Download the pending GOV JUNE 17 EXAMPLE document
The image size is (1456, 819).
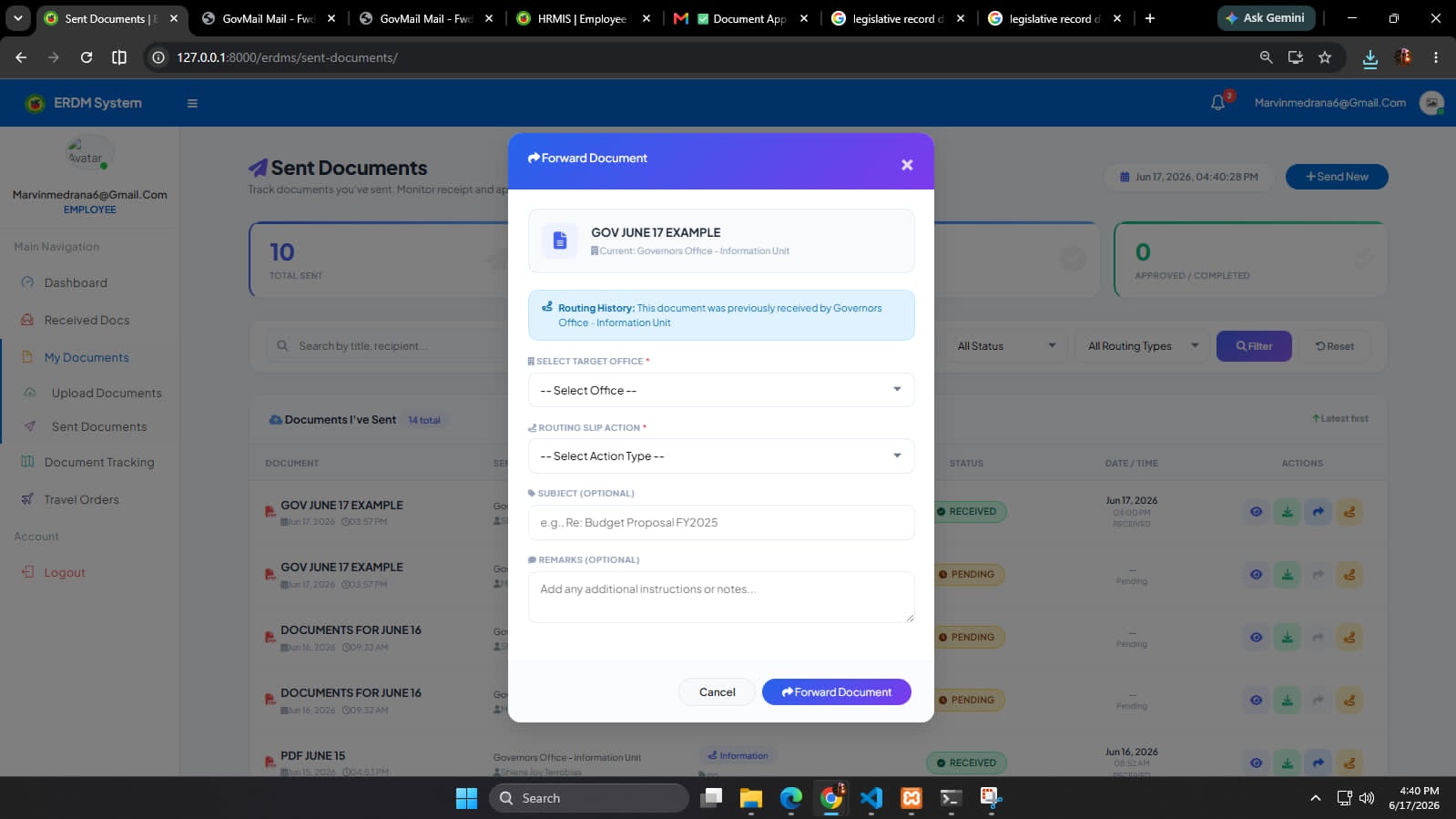(x=1287, y=575)
